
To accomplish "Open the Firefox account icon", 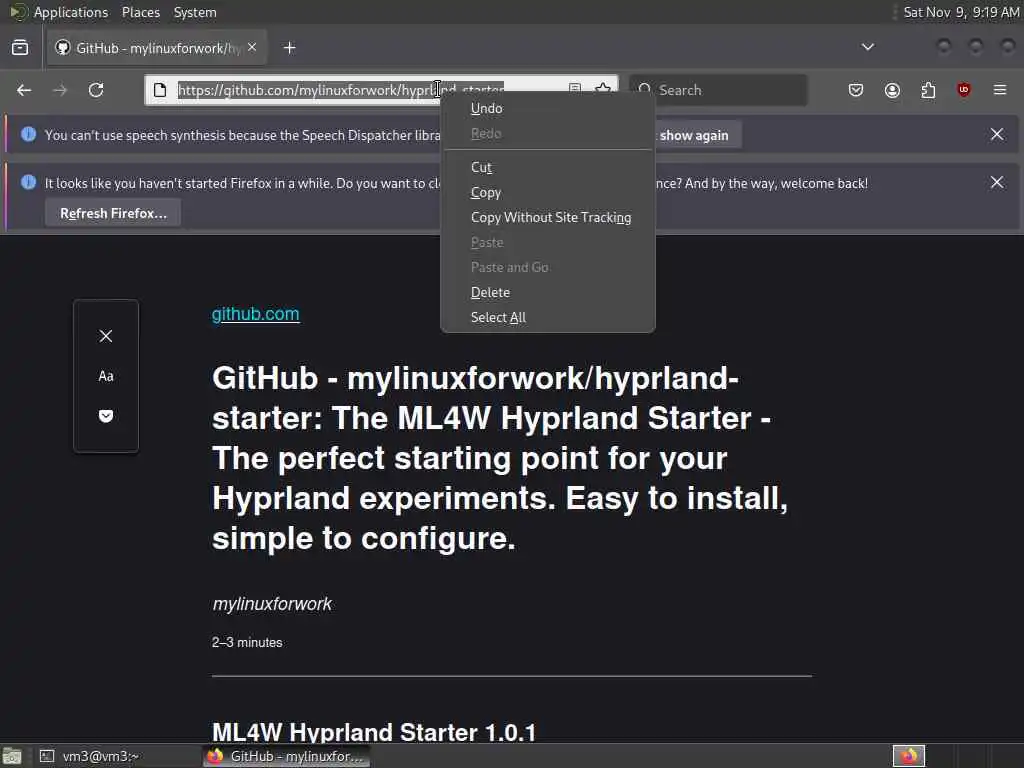I will (892, 90).
